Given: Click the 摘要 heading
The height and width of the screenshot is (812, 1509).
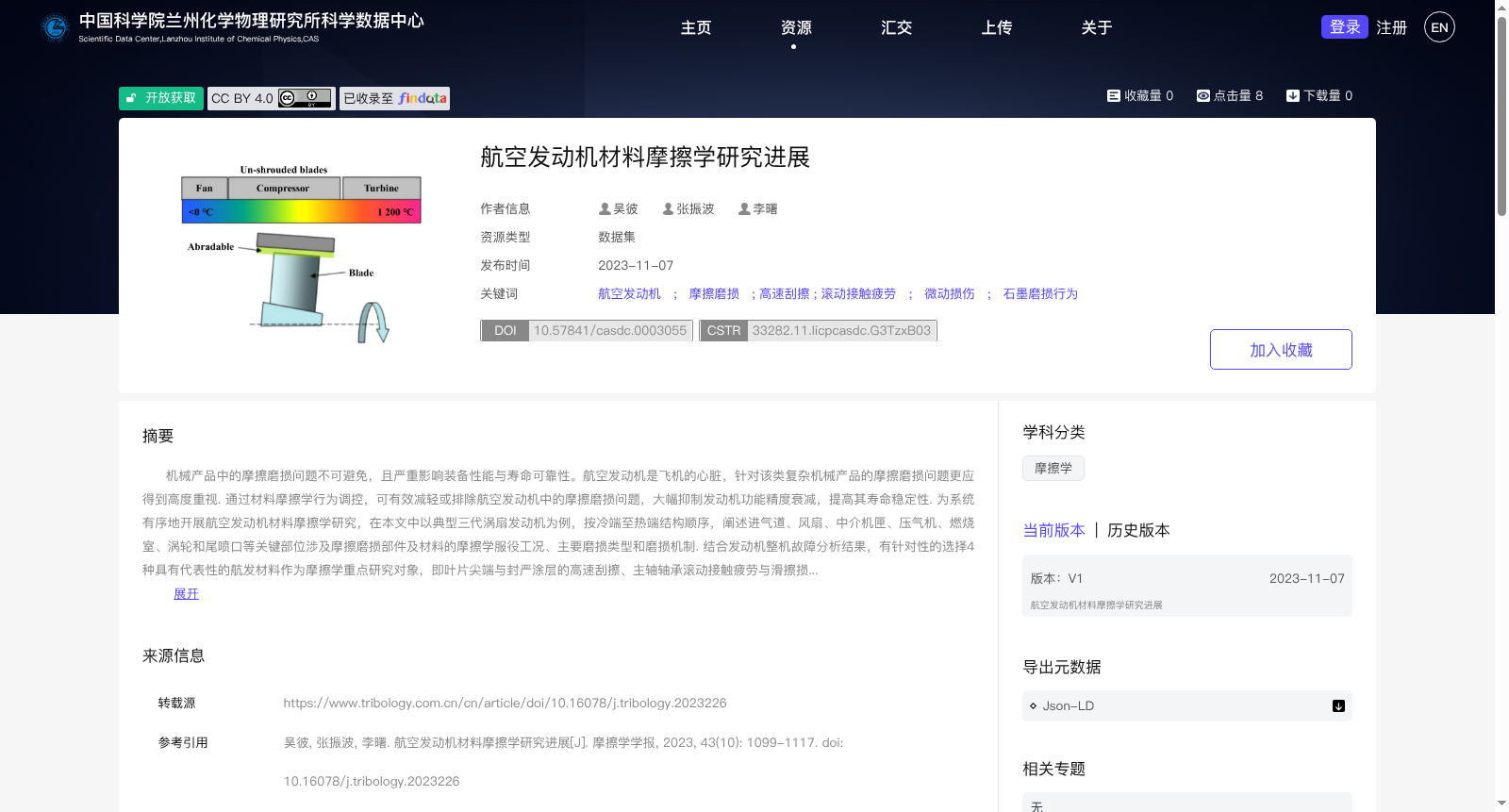Looking at the screenshot, I should pyautogui.click(x=158, y=436).
